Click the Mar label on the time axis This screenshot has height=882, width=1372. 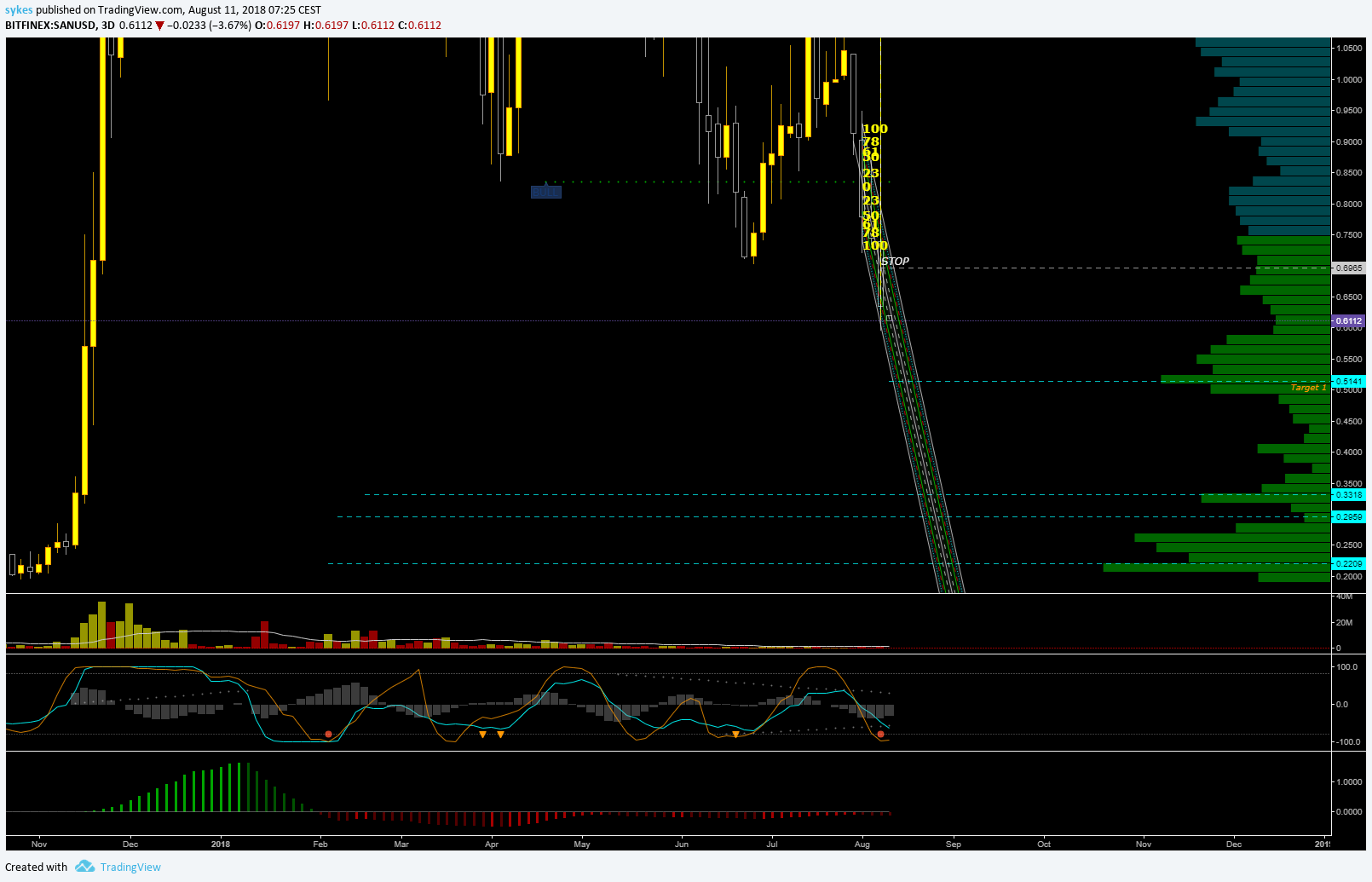401,845
